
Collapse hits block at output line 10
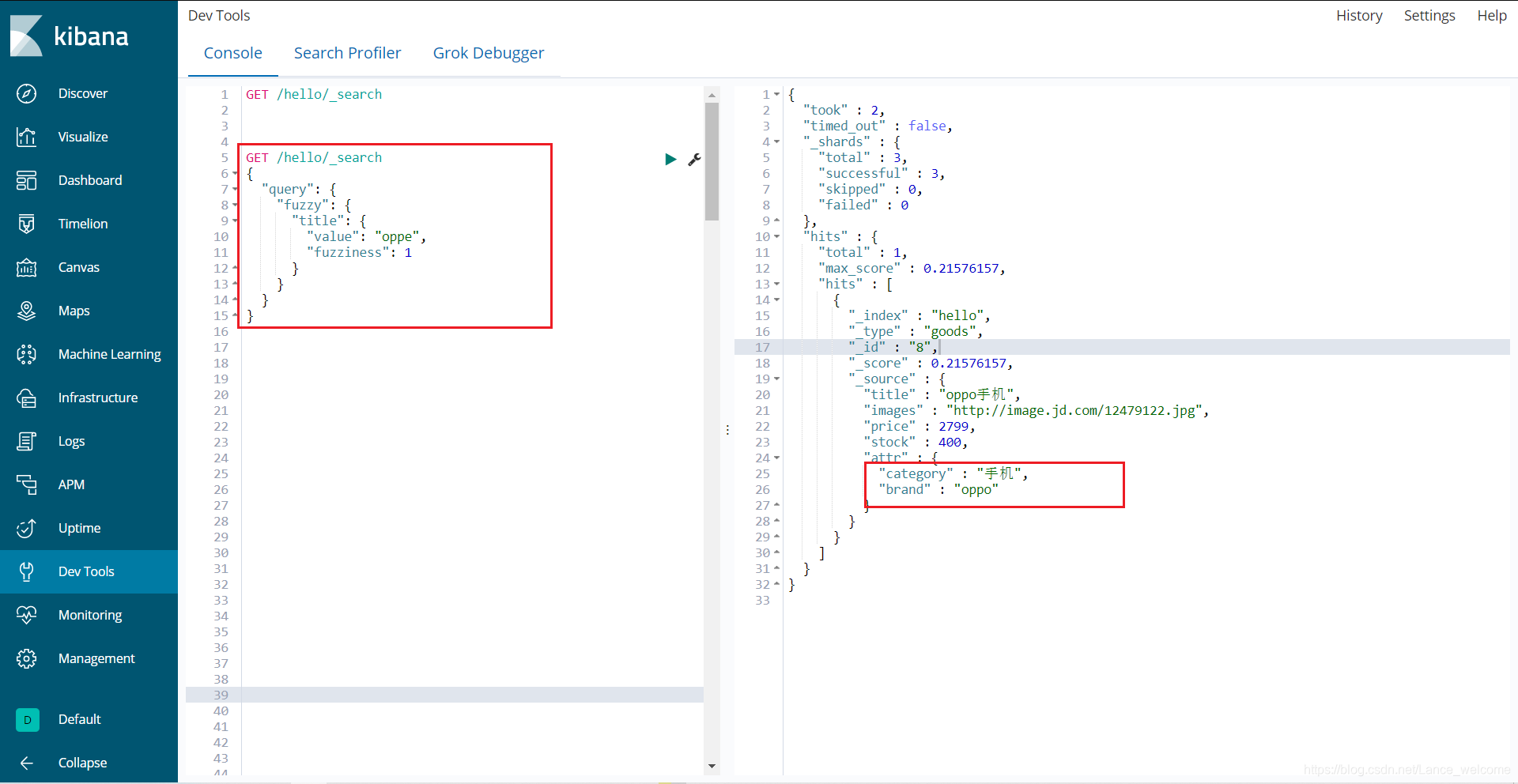(x=776, y=237)
